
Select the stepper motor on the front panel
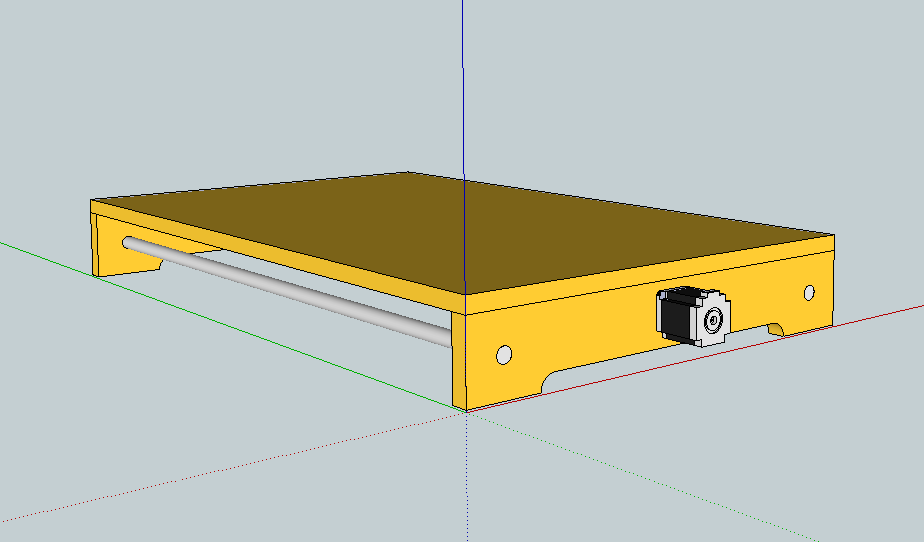tap(694, 316)
